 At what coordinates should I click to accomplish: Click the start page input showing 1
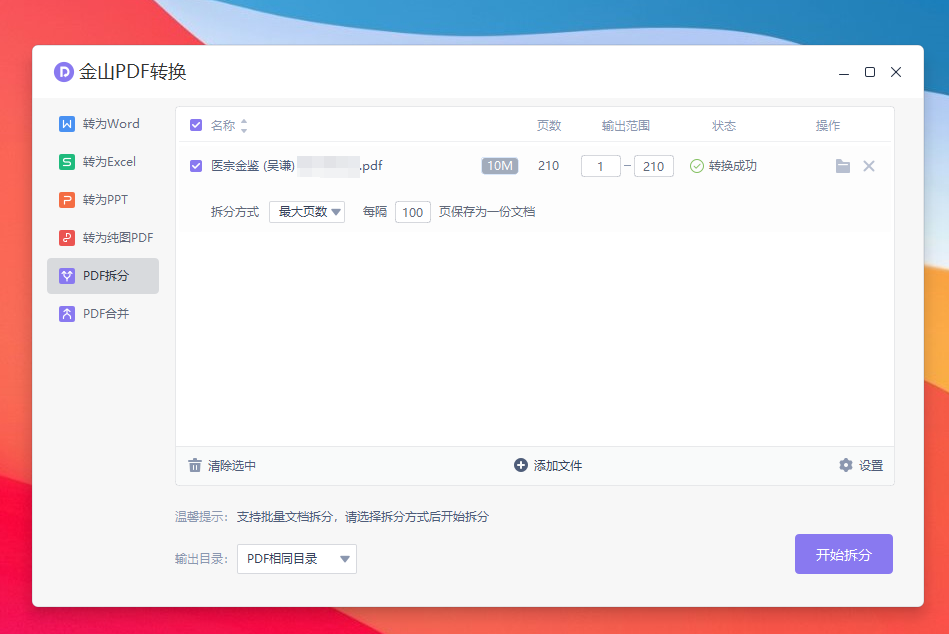point(600,166)
